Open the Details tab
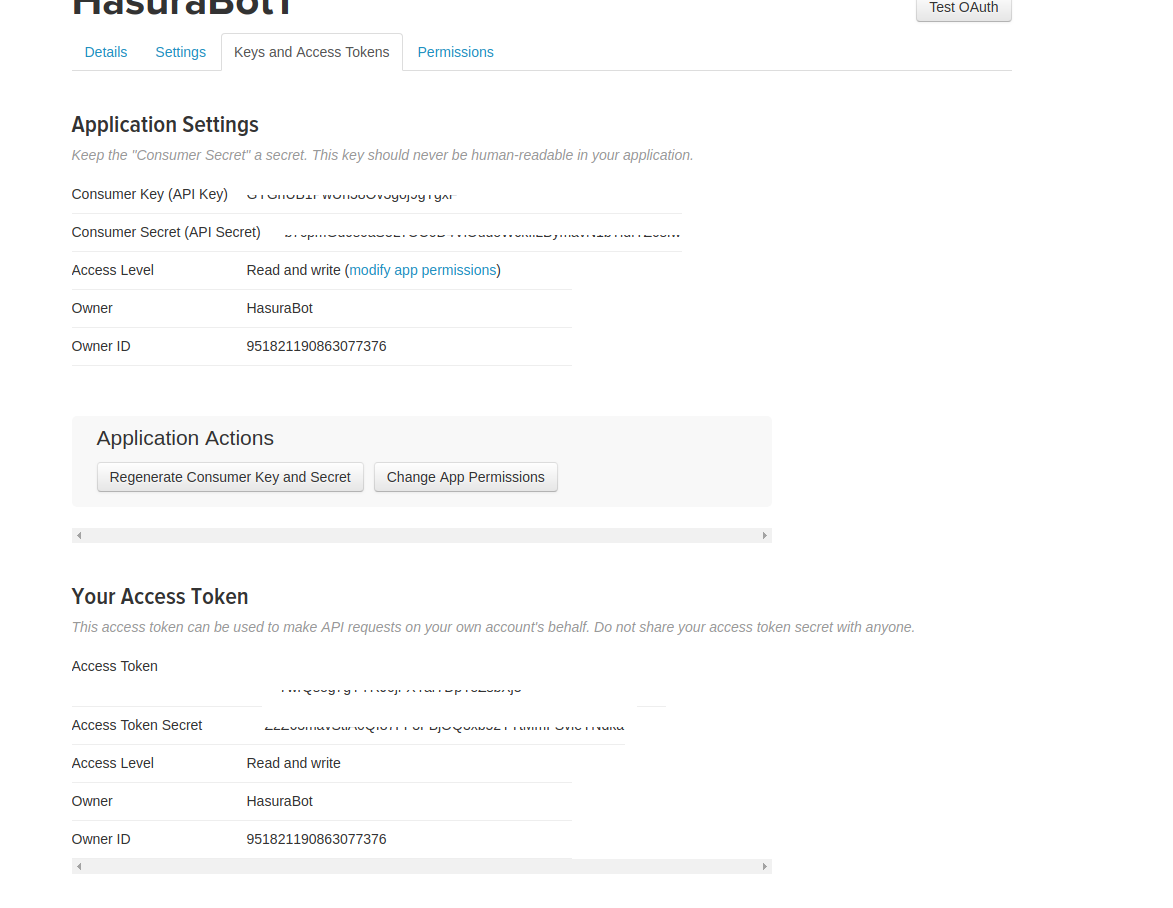The width and height of the screenshot is (1173, 908). (x=105, y=52)
